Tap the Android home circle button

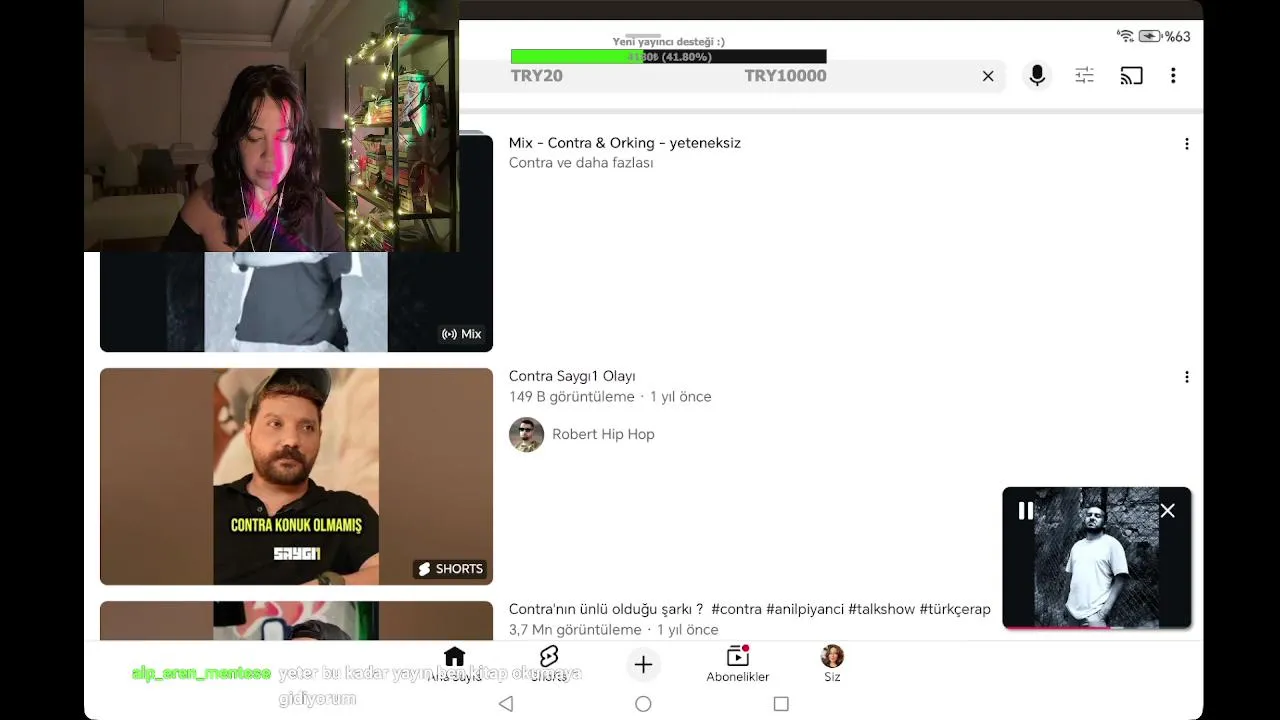click(x=643, y=704)
